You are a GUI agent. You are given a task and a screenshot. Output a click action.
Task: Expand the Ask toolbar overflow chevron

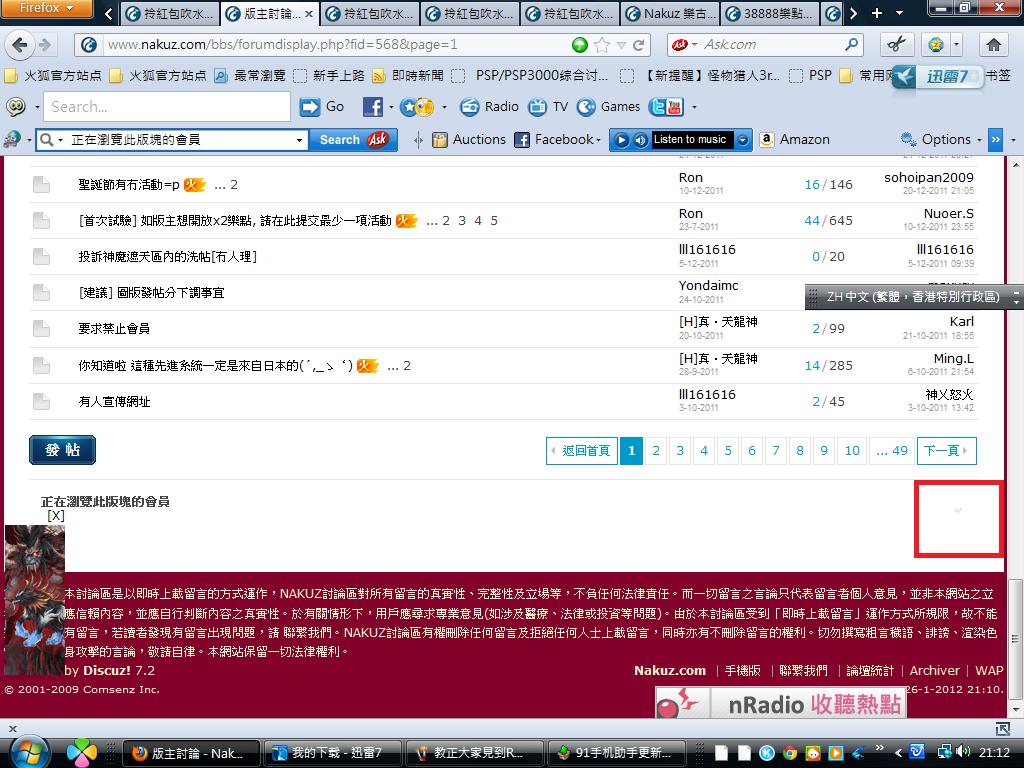click(x=995, y=139)
